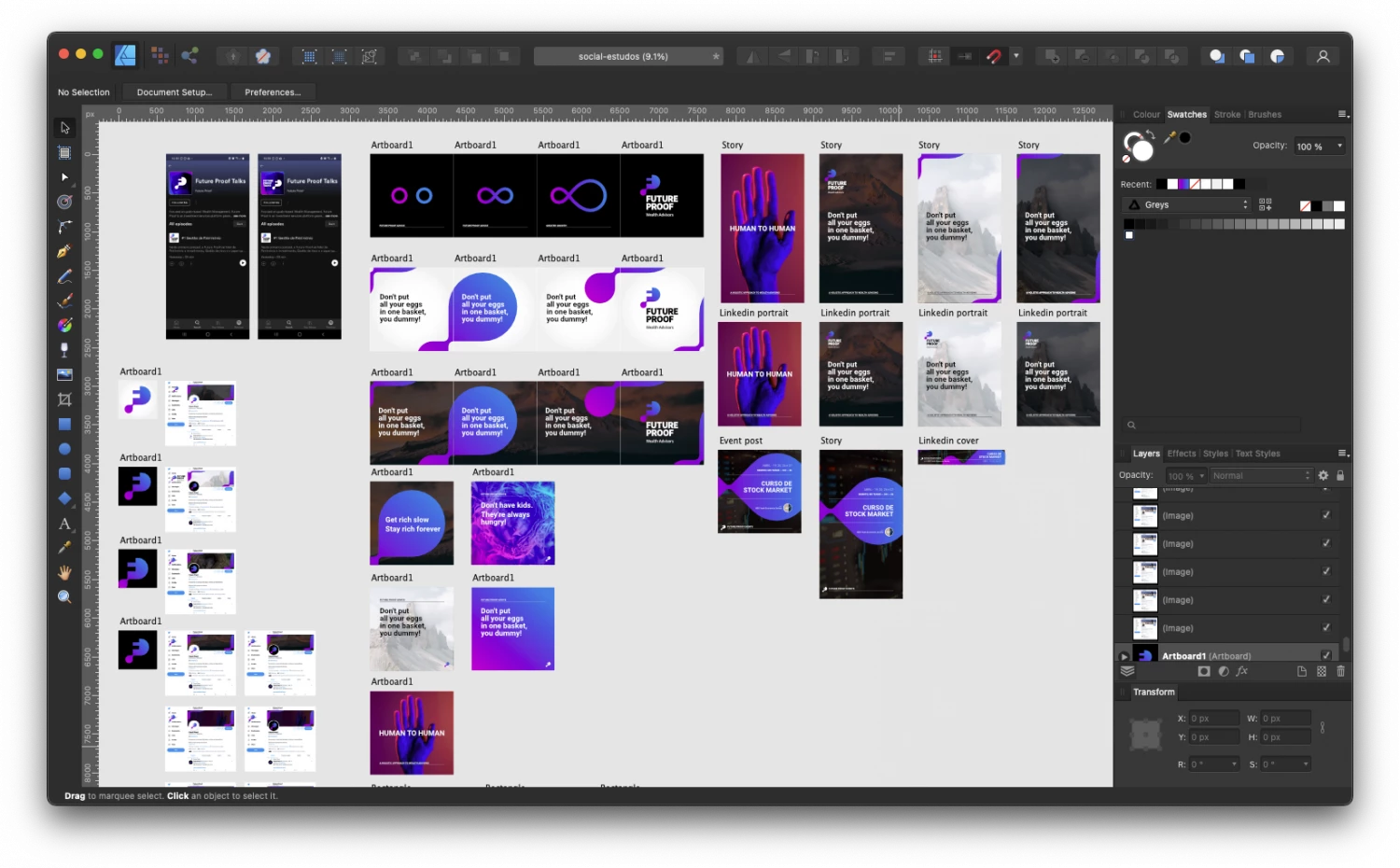
Task: Open the Preferences button
Action: click(273, 92)
